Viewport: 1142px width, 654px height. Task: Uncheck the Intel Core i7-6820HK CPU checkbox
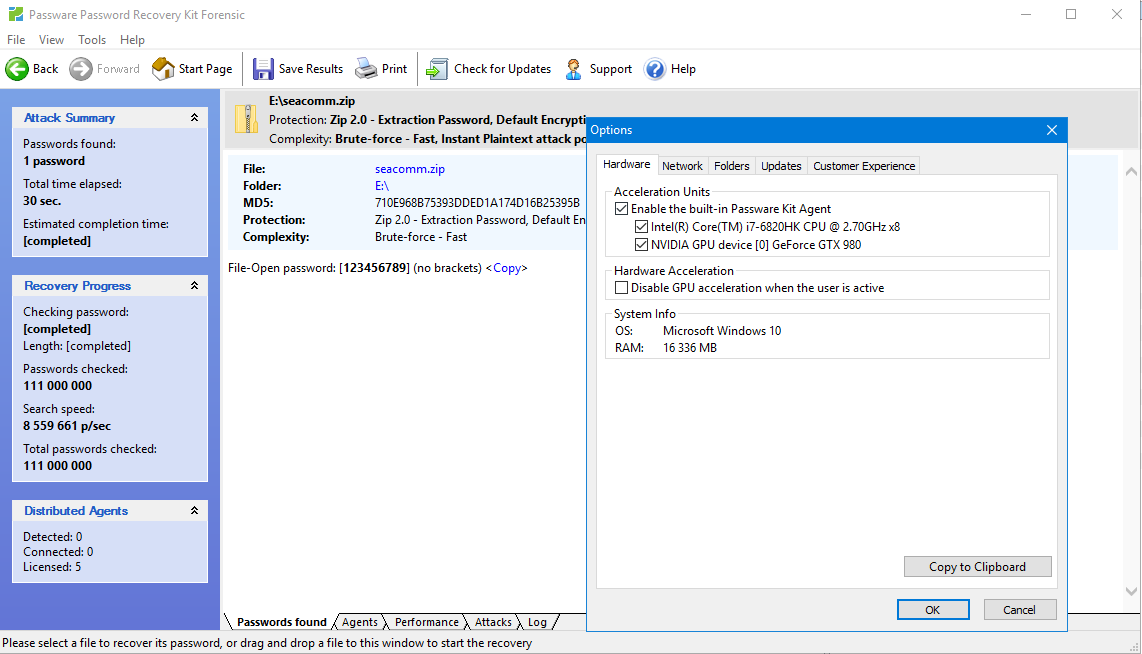(x=641, y=227)
